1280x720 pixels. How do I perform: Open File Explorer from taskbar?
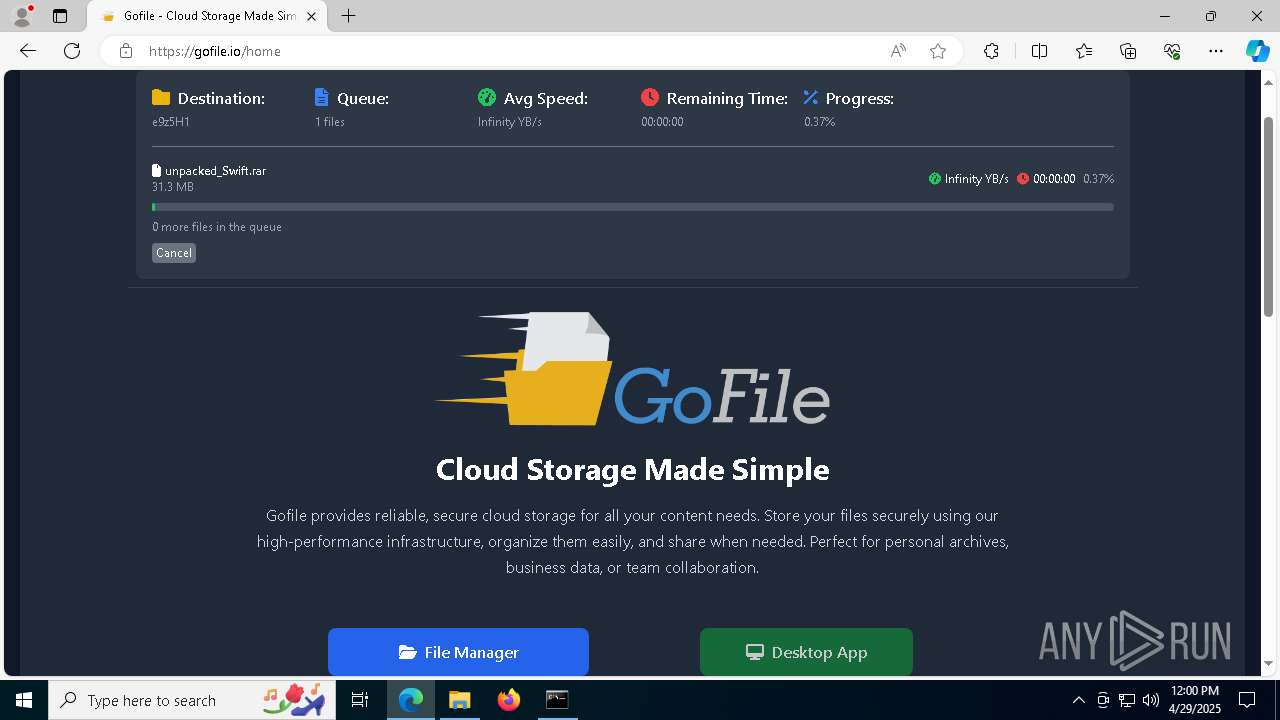[459, 700]
